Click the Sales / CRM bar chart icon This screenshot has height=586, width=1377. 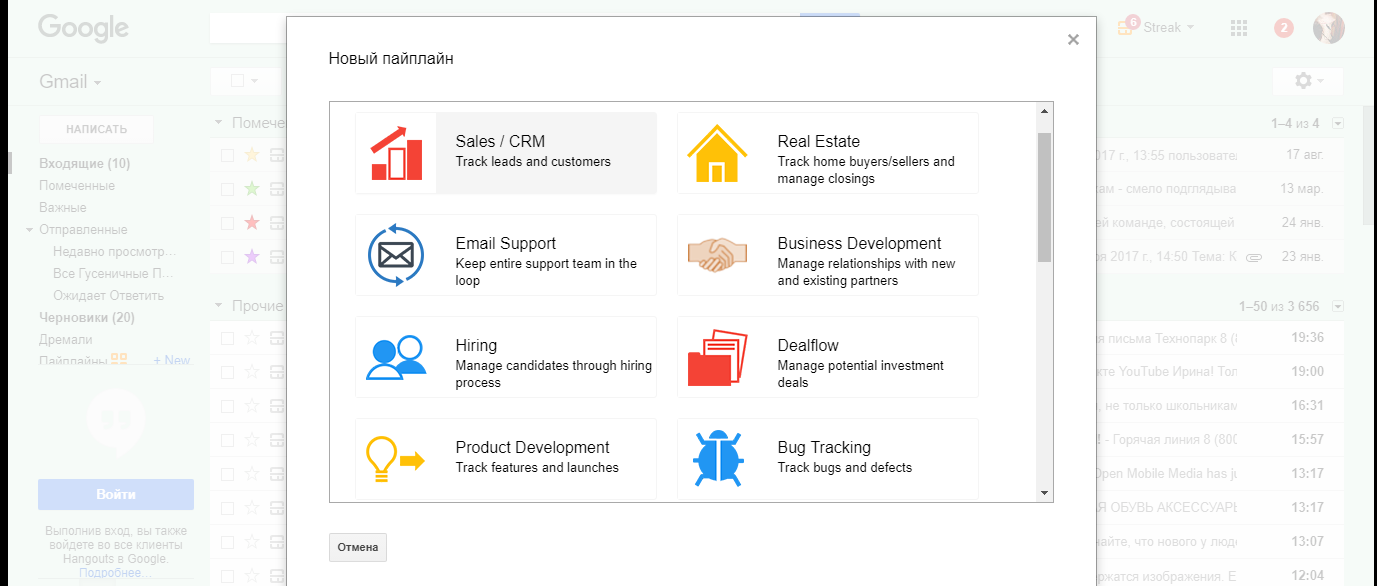[x=396, y=153]
